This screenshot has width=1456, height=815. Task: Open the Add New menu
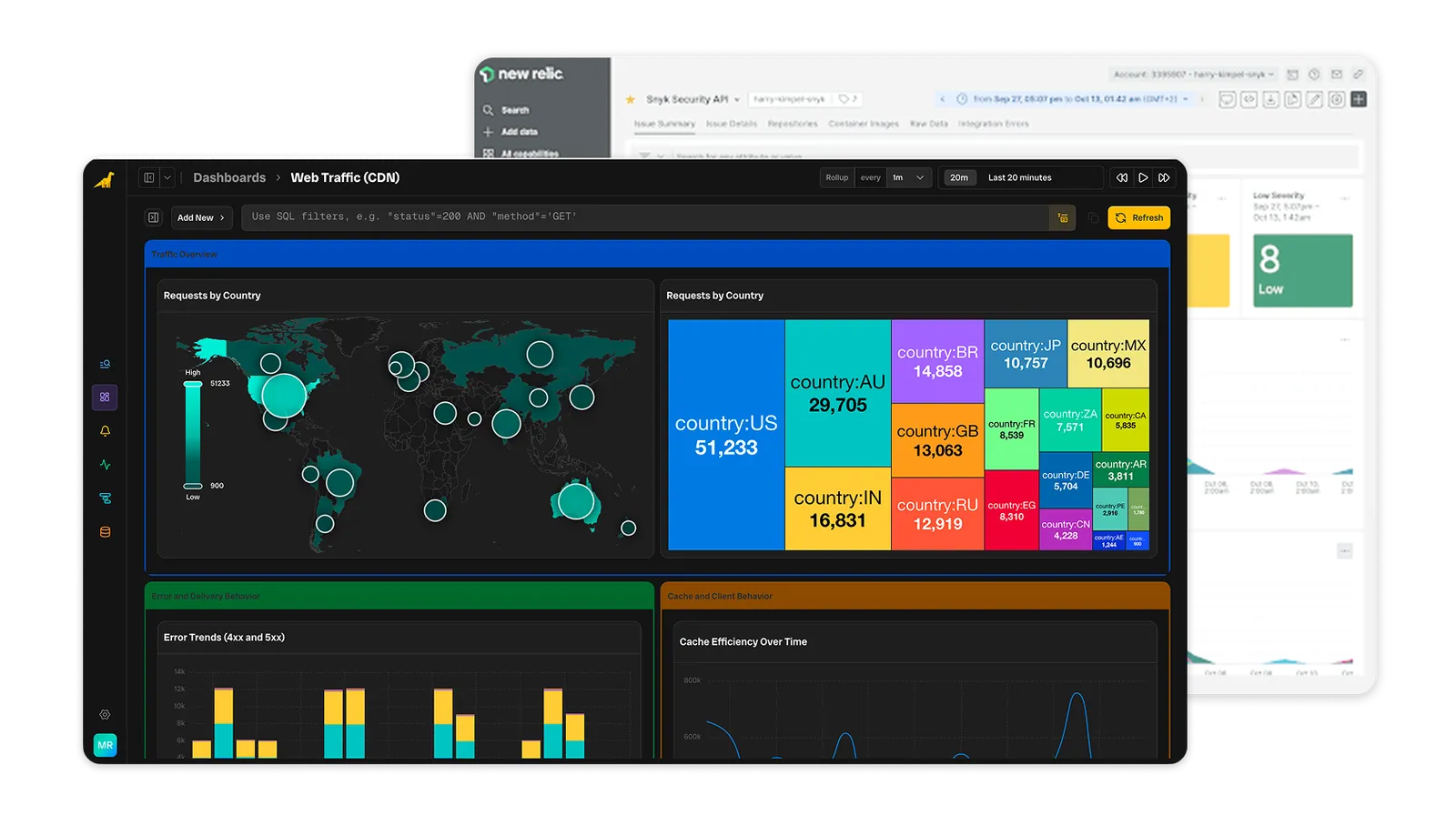[201, 217]
